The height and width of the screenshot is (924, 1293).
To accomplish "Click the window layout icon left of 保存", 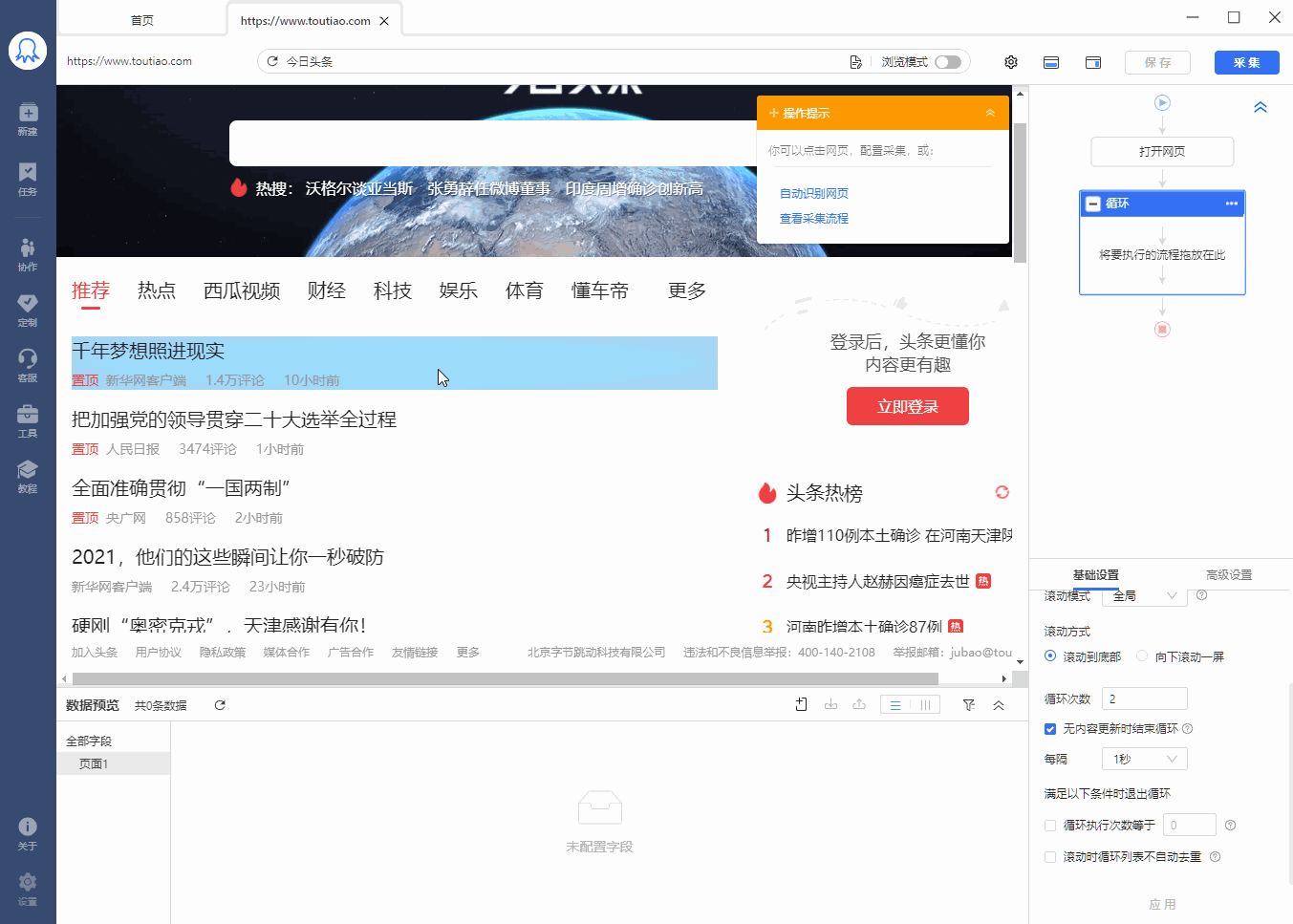I will click(1093, 62).
